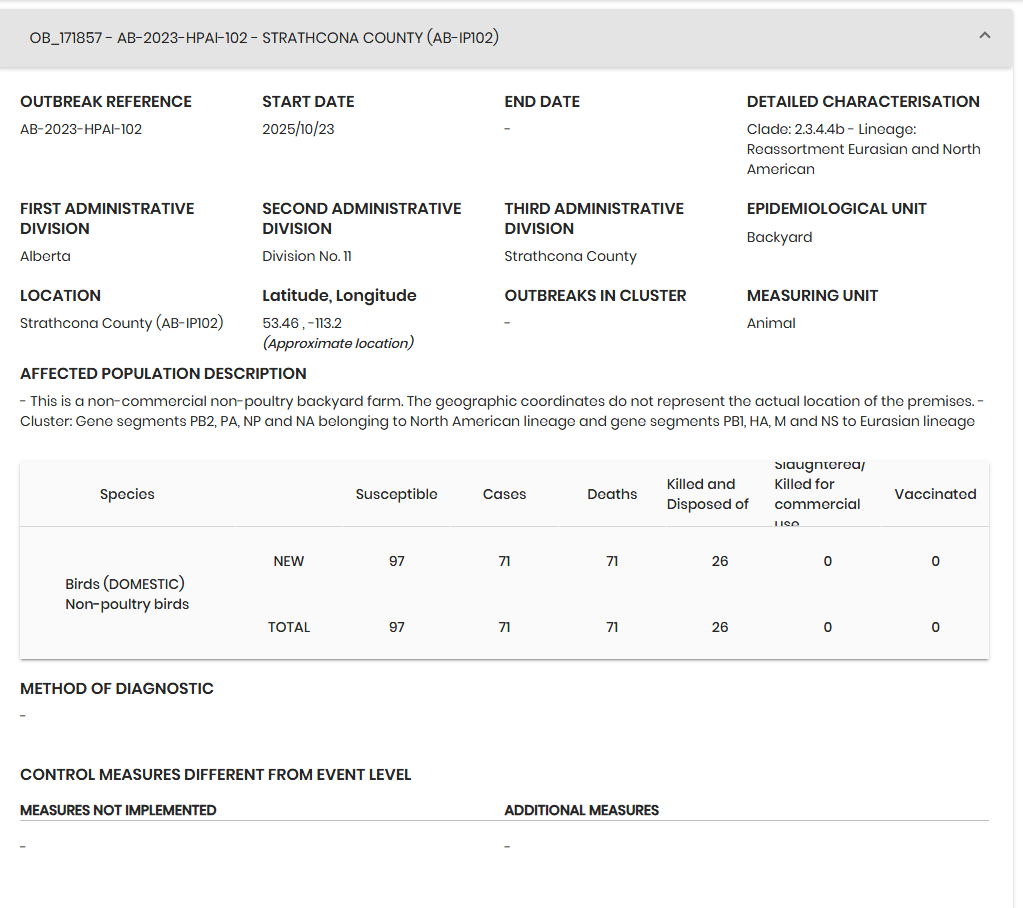Click the Slaughtered/Killed for commercial use header
Image resolution: width=1023 pixels, height=908 pixels.
coord(818,494)
